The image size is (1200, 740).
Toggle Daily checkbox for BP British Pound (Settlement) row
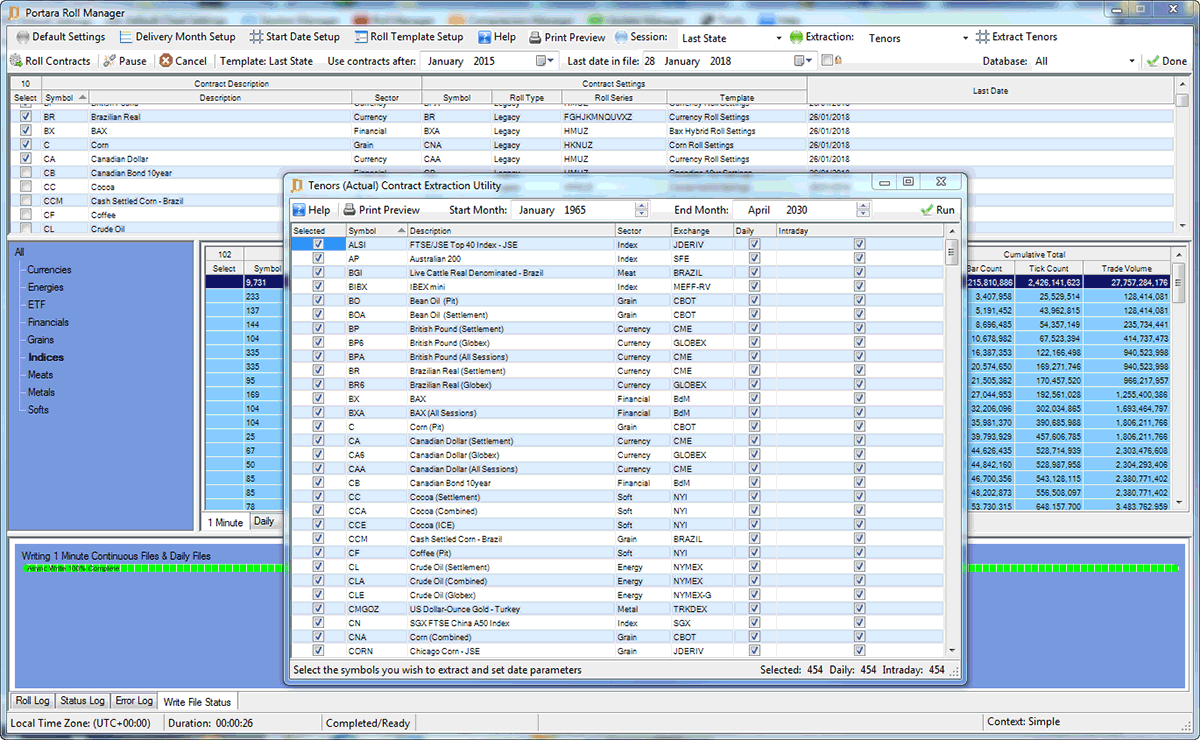754,328
